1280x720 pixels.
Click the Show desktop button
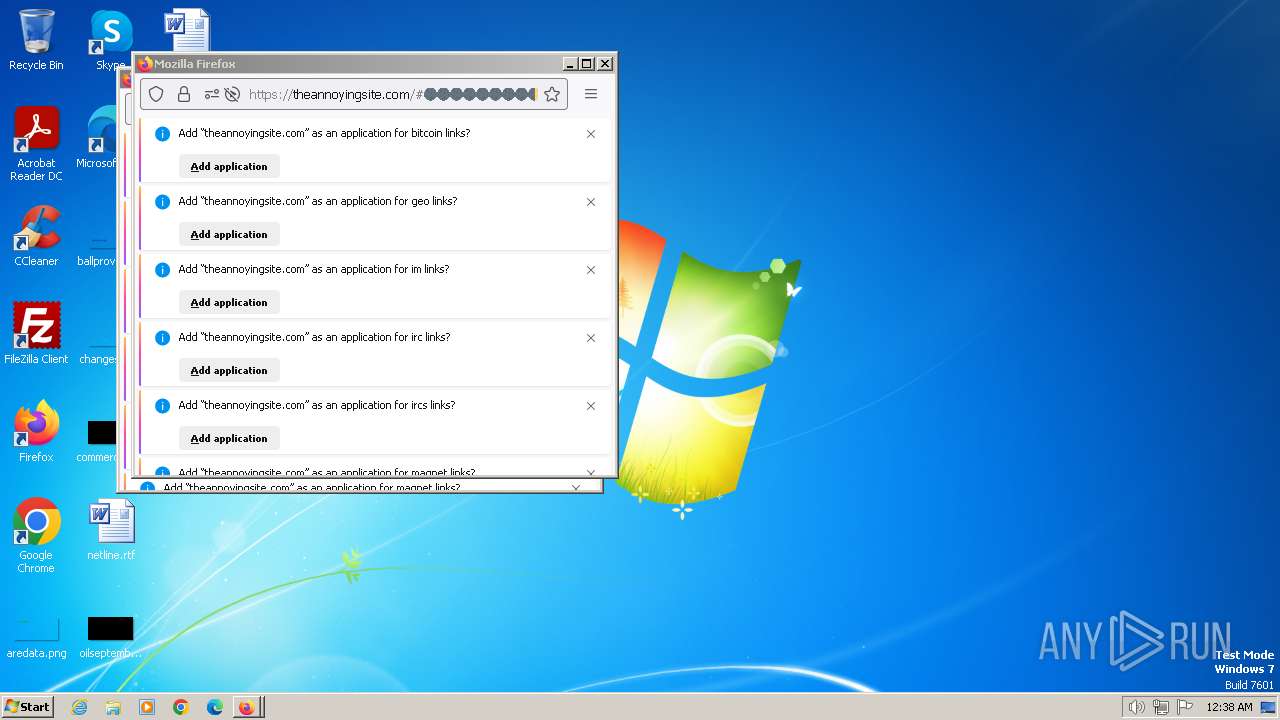[1268, 707]
